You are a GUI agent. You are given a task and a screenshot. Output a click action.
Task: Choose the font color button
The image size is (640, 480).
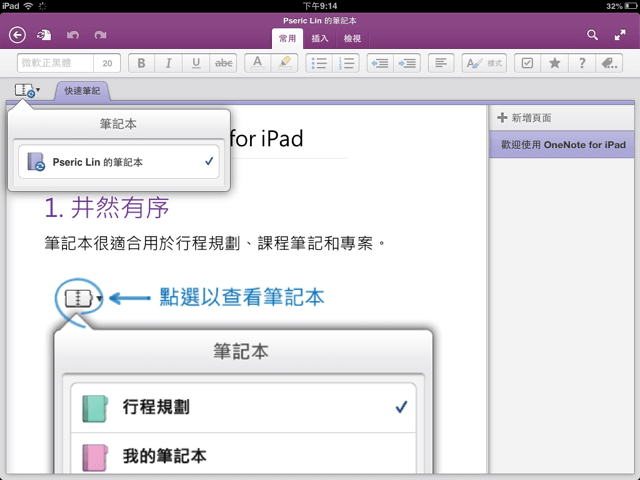coord(257,63)
